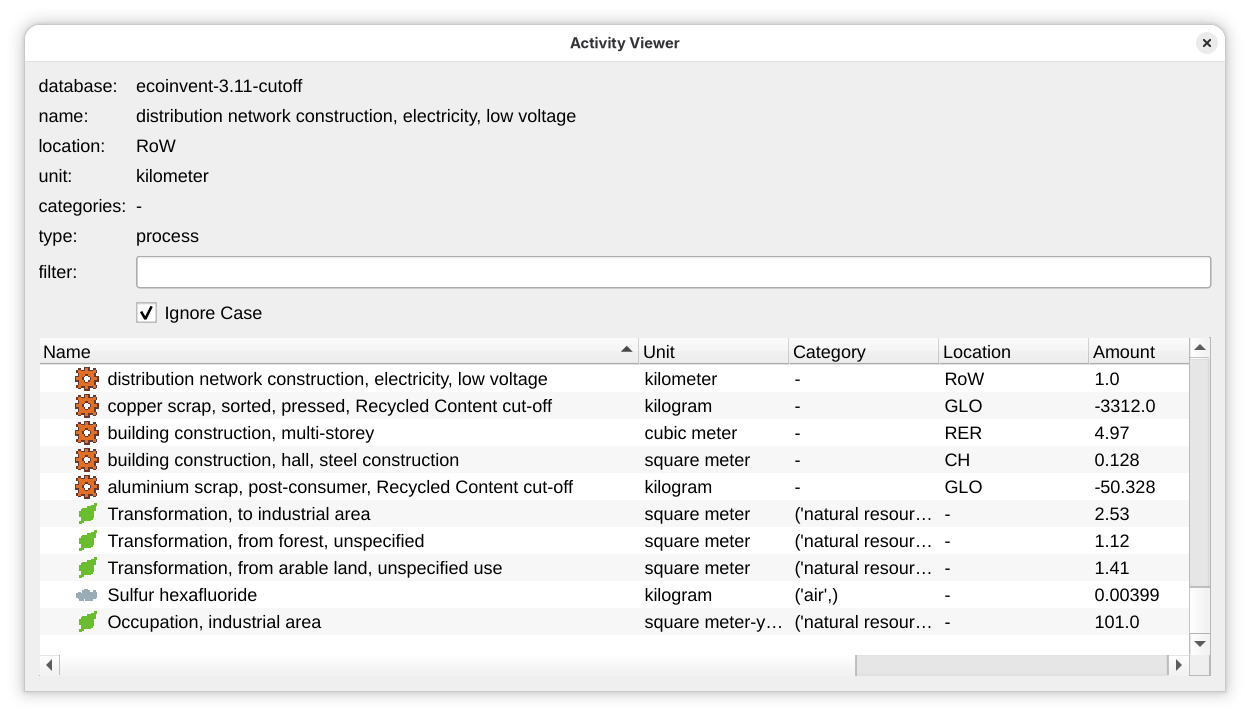The width and height of the screenshot is (1250, 716).
Task: Click leaf icon for Occupation, industrial area
Action: point(87,622)
